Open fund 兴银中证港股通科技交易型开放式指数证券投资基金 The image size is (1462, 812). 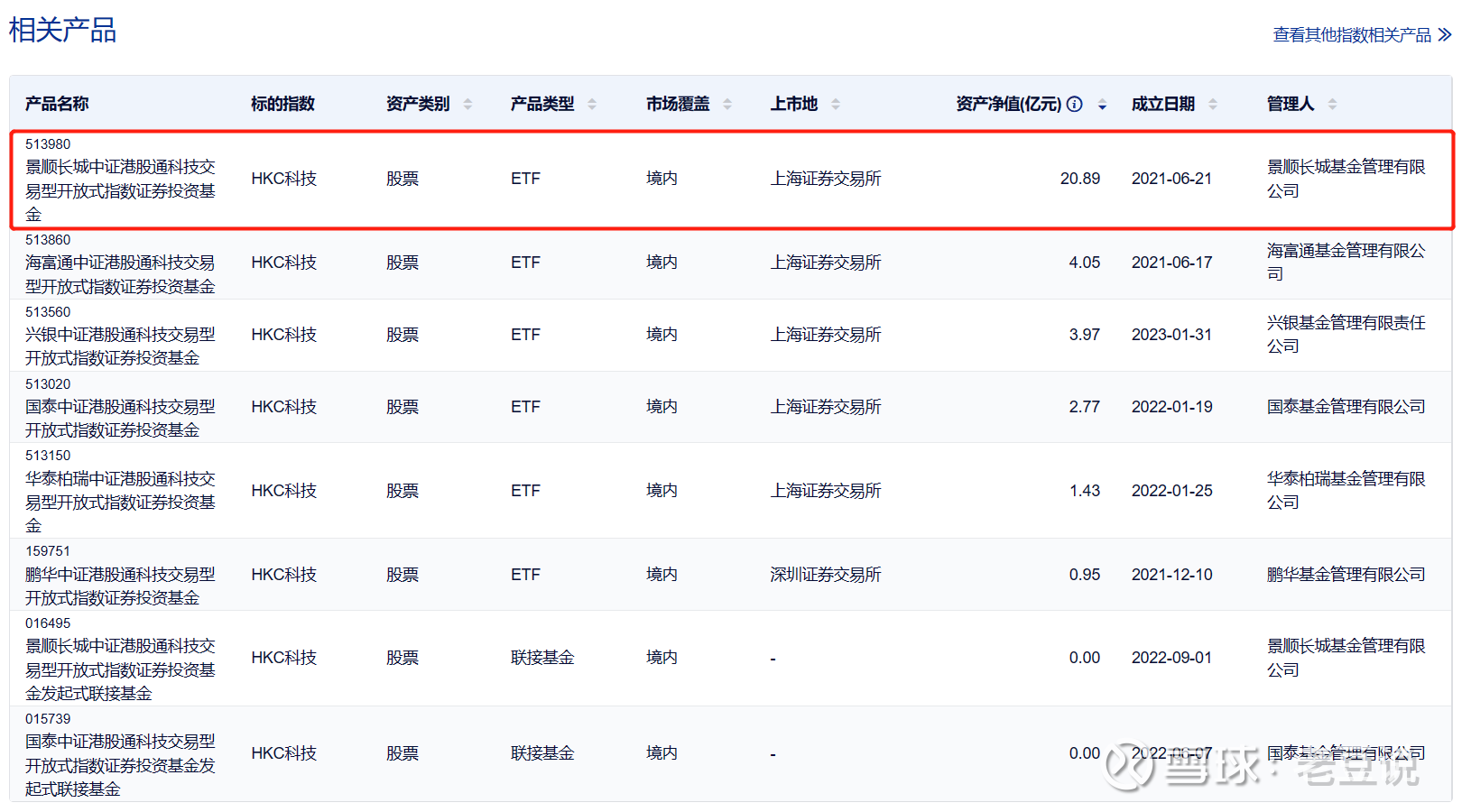[120, 346]
